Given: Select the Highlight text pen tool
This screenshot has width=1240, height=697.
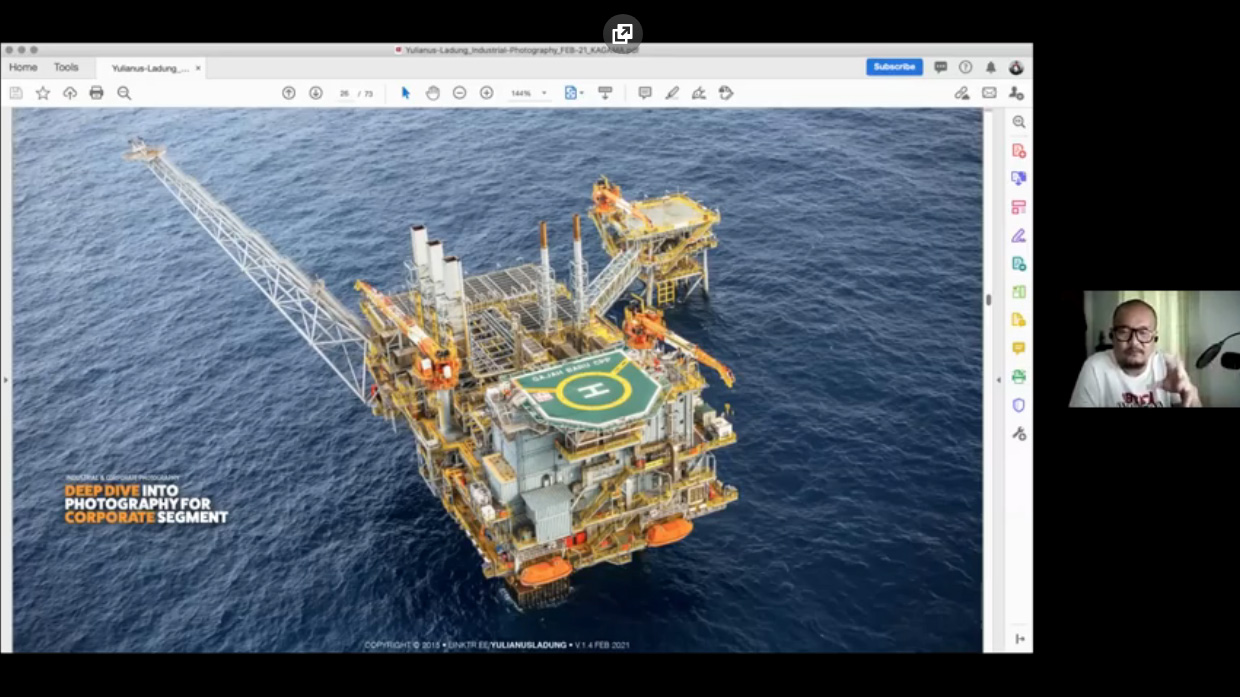Looking at the screenshot, I should pyautogui.click(x=672, y=93).
